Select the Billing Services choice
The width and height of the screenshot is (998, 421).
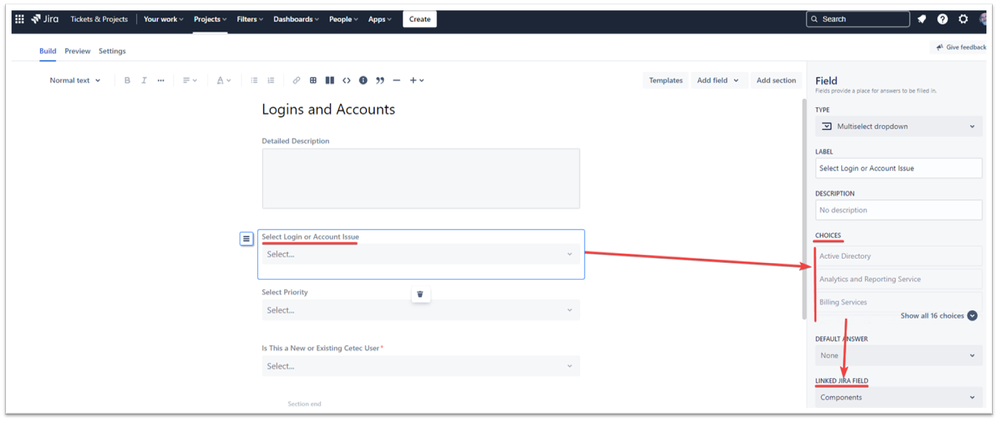pos(899,302)
